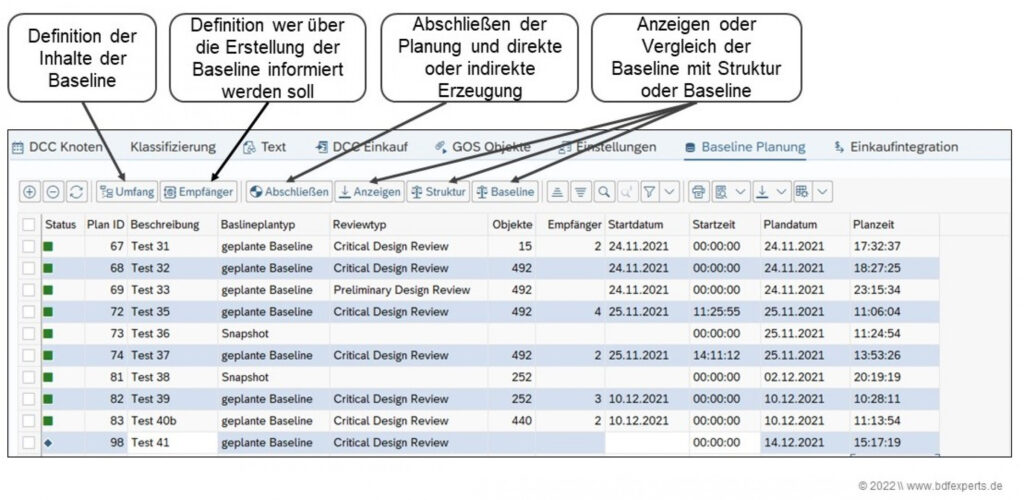Click the print icon in toolbar
The width and height of the screenshot is (1024, 500).
click(x=699, y=192)
